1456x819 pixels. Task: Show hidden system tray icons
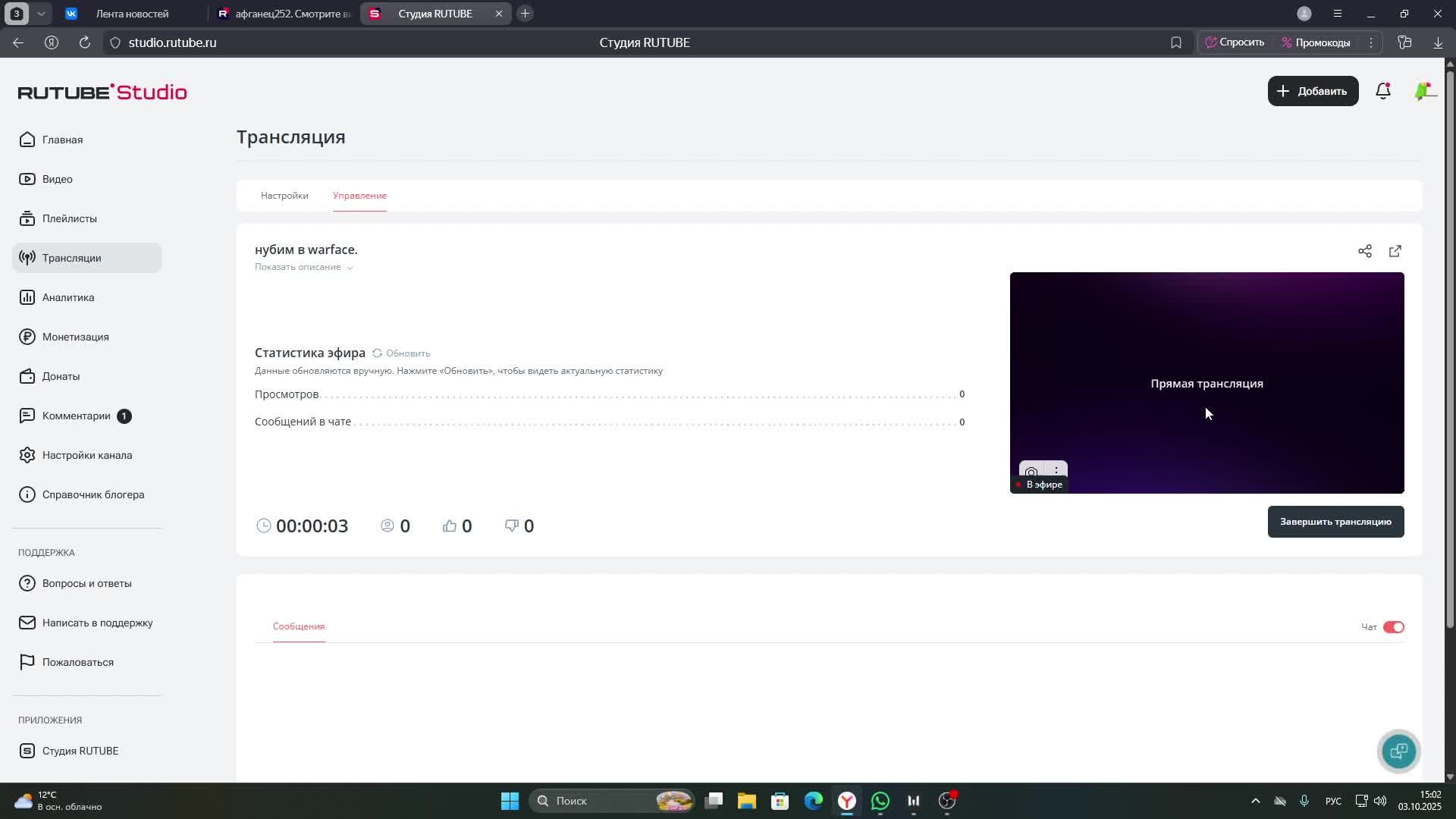tap(1255, 801)
